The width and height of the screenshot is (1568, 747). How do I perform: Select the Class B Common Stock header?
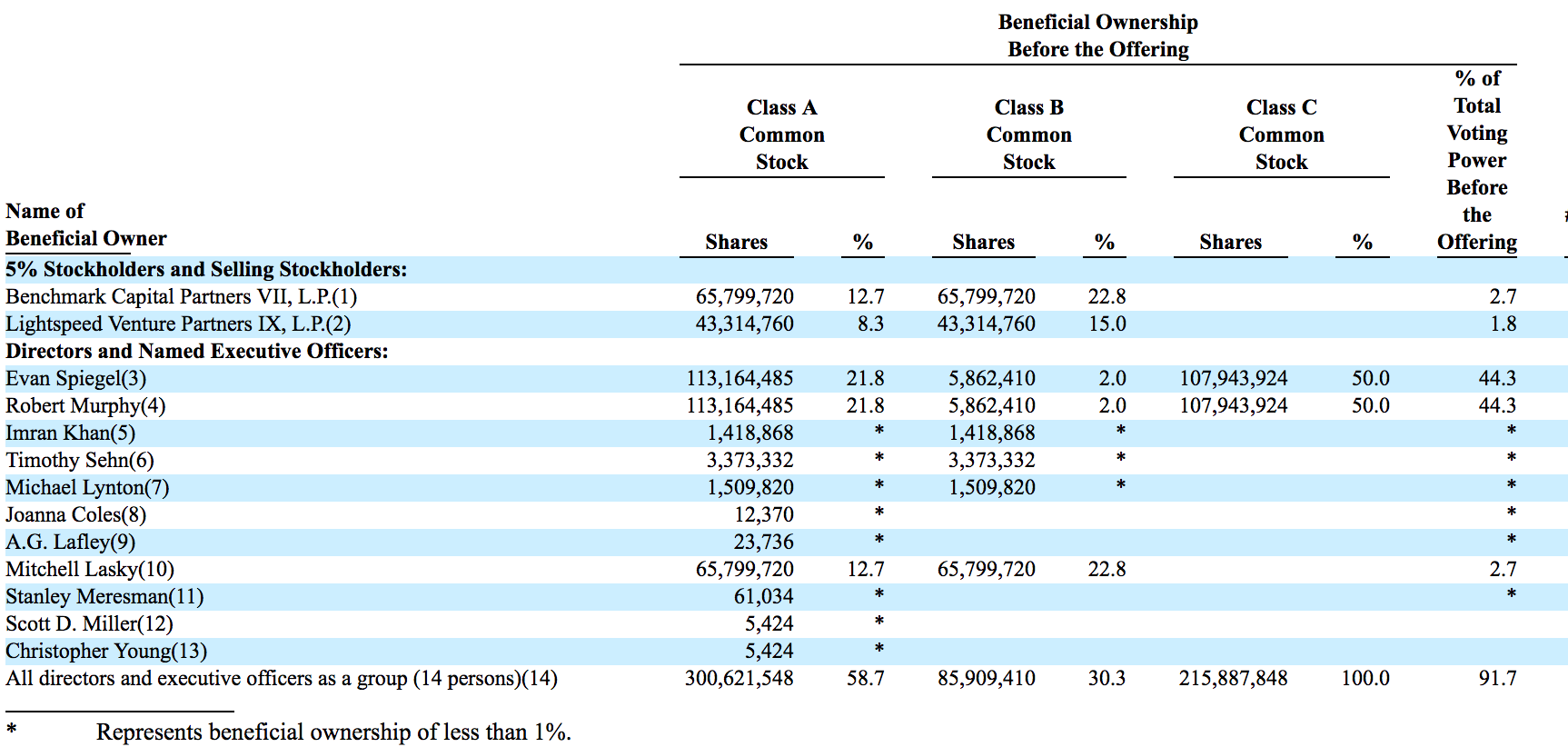[1028, 134]
